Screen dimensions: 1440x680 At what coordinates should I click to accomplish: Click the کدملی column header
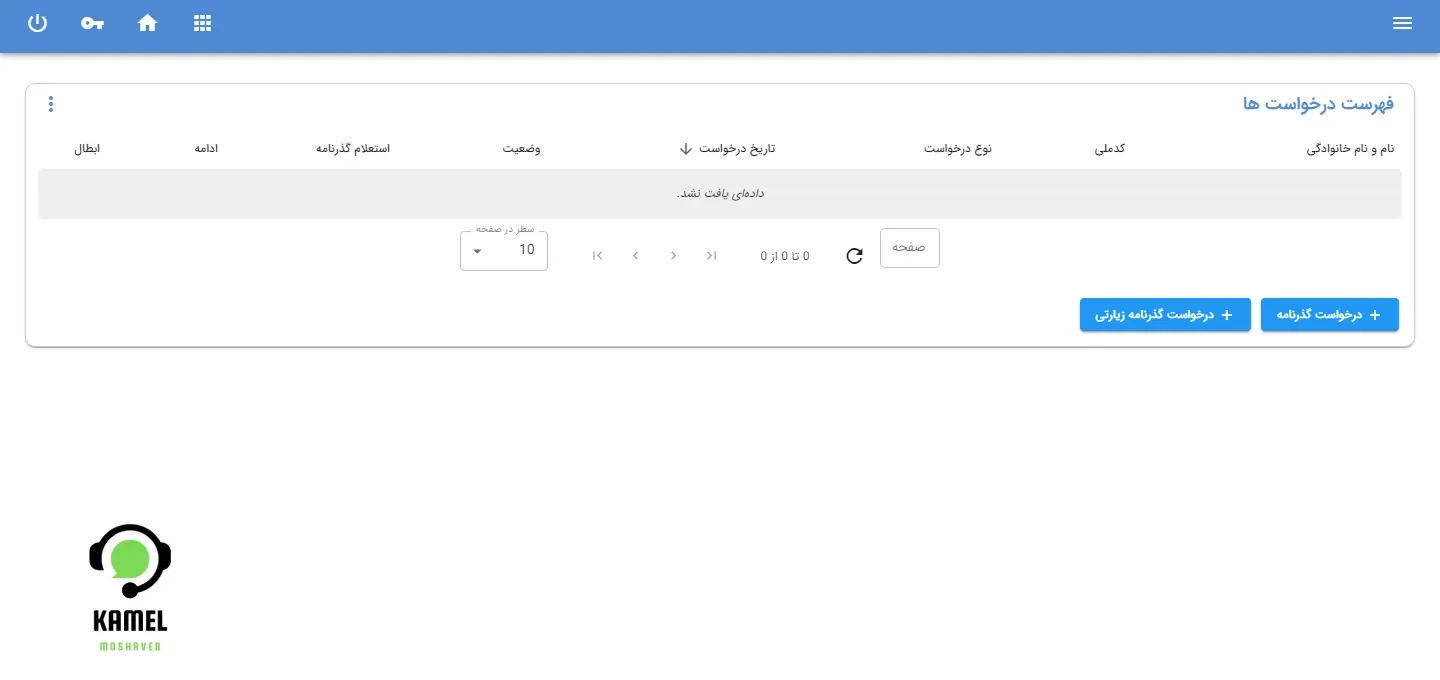point(1111,148)
